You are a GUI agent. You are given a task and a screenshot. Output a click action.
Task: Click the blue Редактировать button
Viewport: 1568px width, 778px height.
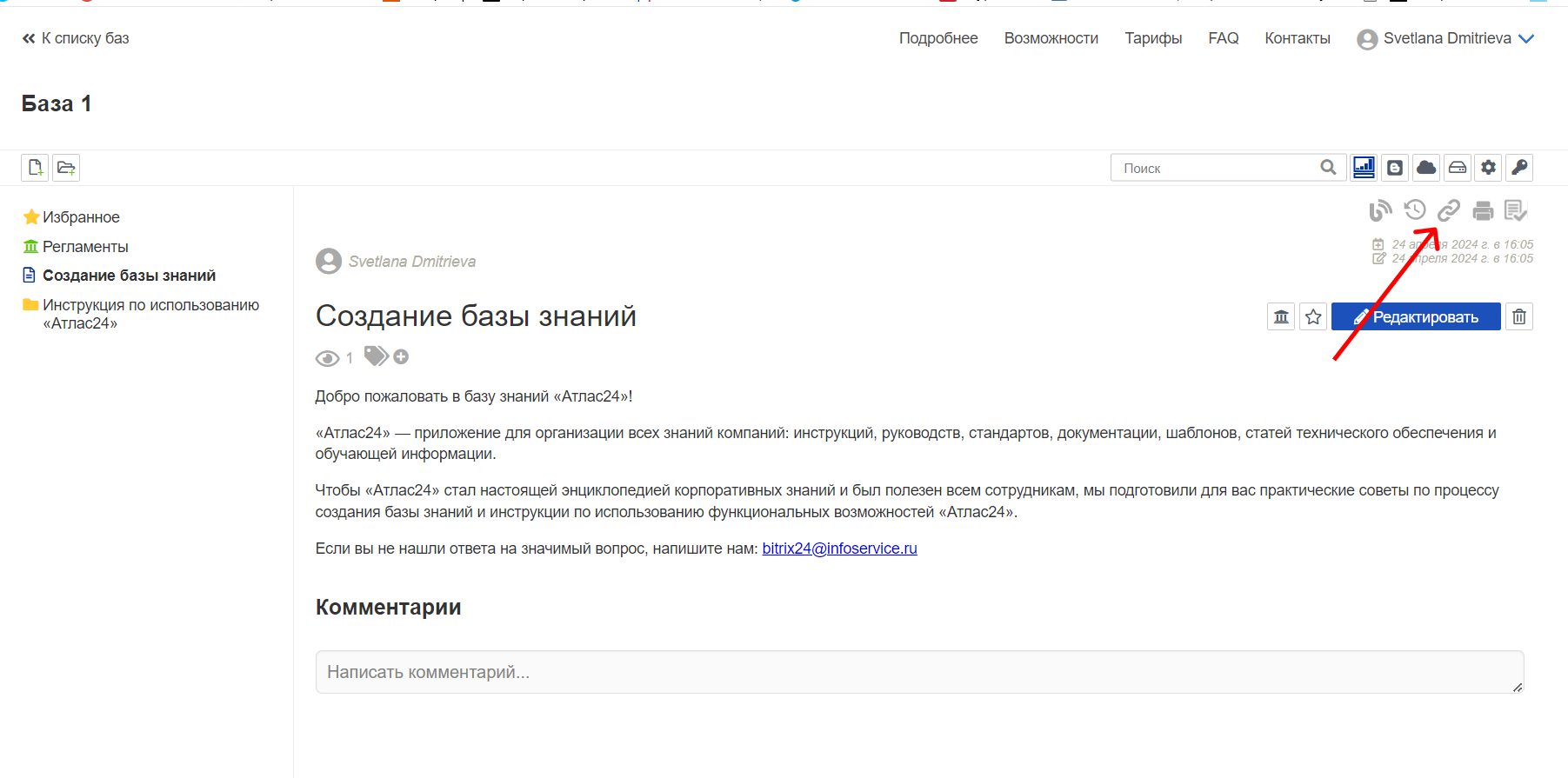[x=1416, y=316]
